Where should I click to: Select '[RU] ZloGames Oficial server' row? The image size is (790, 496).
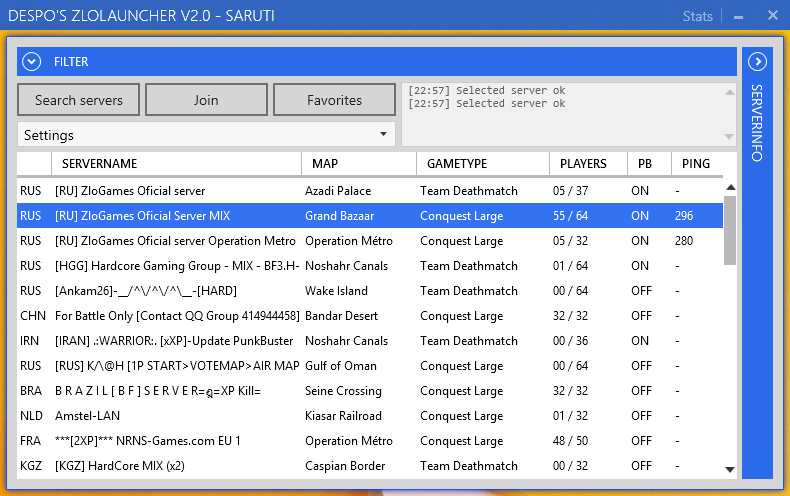point(370,191)
